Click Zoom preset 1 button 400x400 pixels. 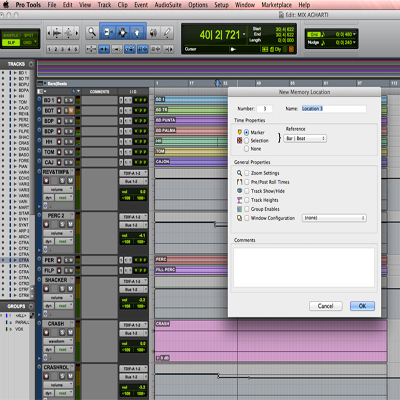[x=49, y=49]
